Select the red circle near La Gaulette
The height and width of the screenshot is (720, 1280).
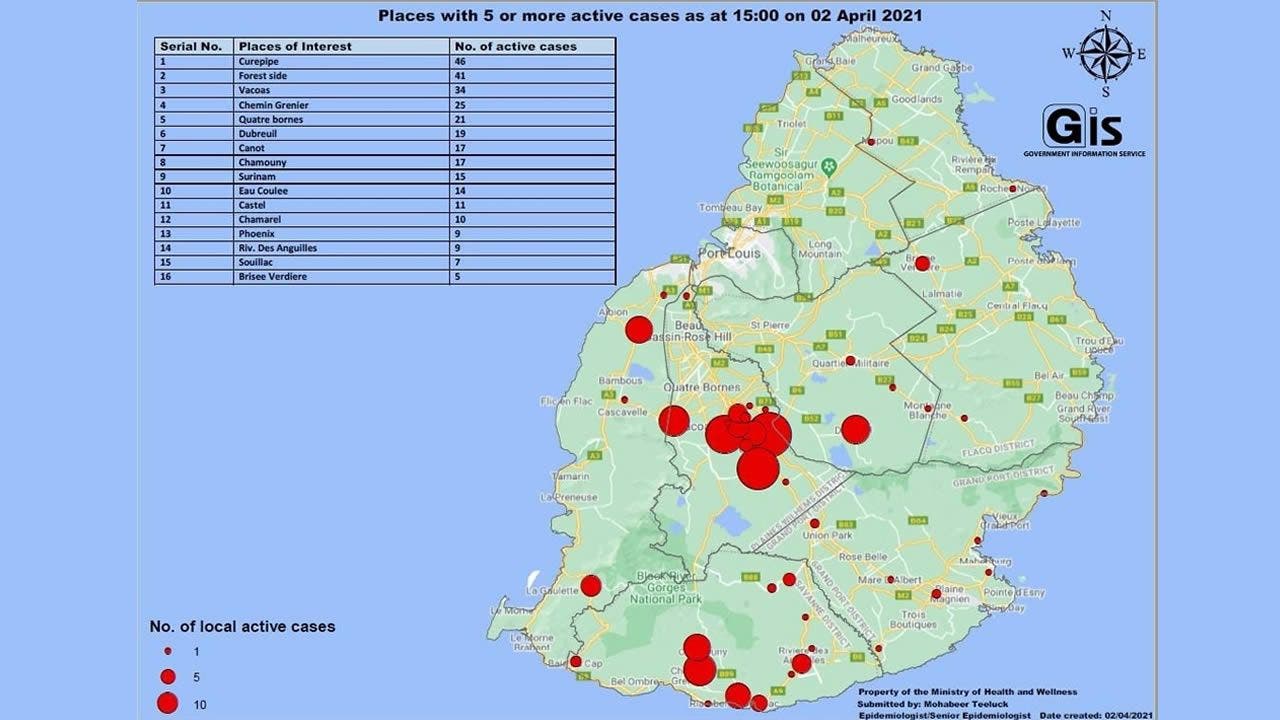pyautogui.click(x=591, y=585)
